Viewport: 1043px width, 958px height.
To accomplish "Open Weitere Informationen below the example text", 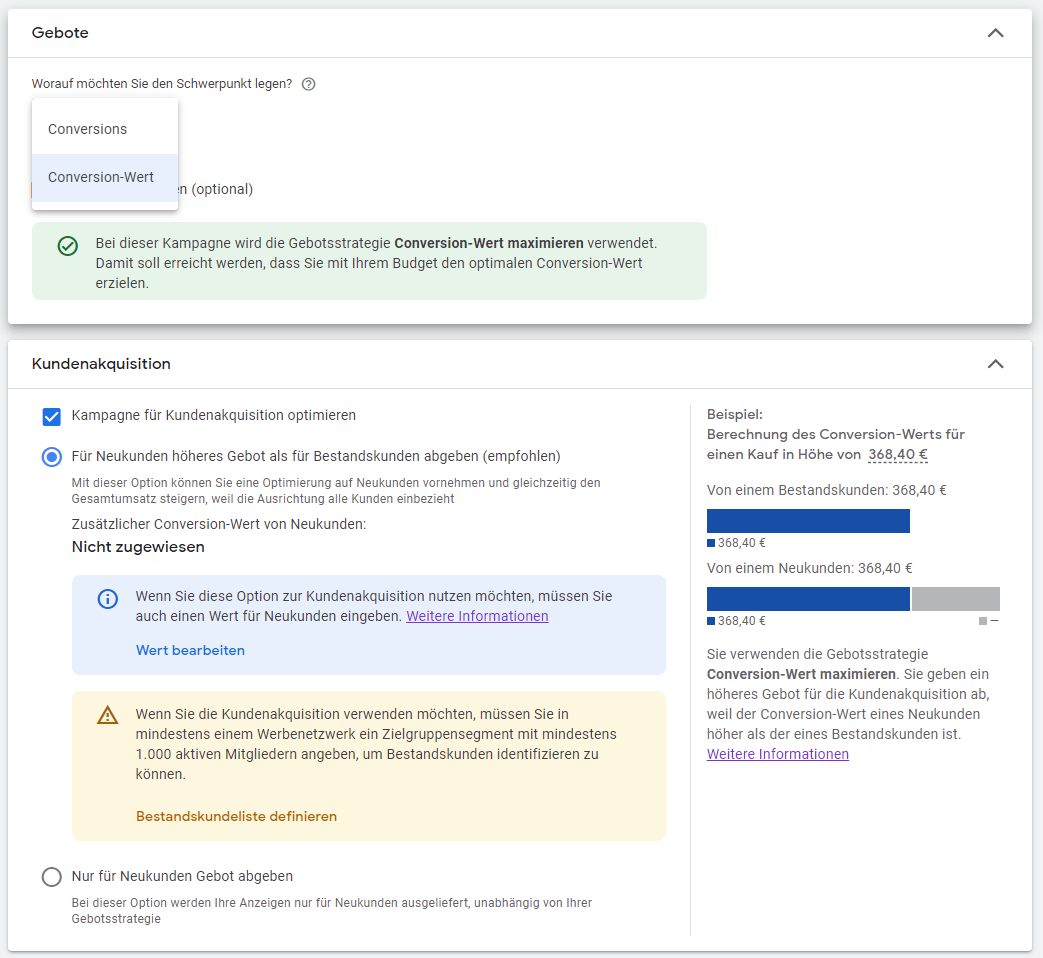I will point(777,754).
